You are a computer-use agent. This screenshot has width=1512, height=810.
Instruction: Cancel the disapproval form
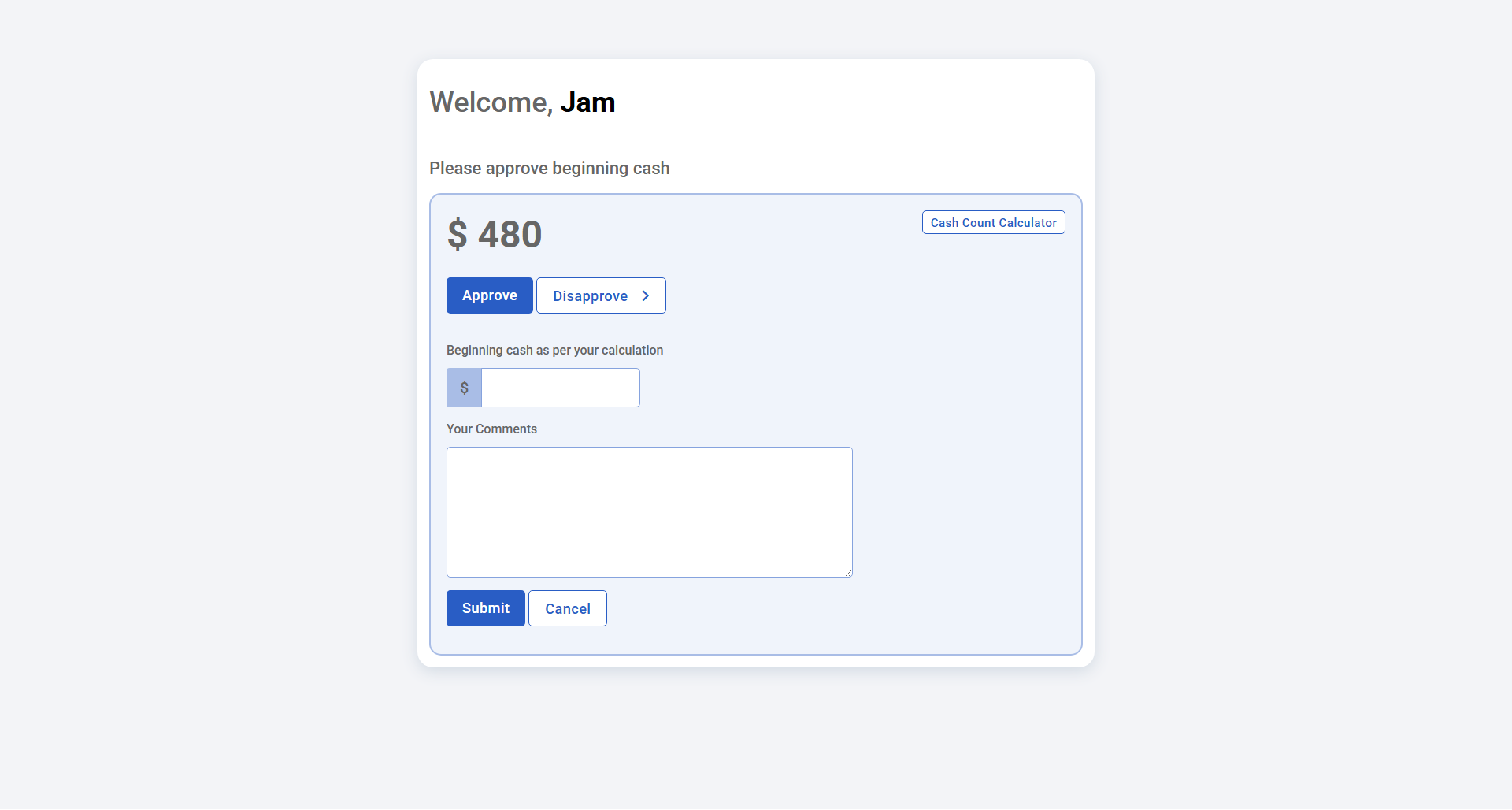point(567,608)
